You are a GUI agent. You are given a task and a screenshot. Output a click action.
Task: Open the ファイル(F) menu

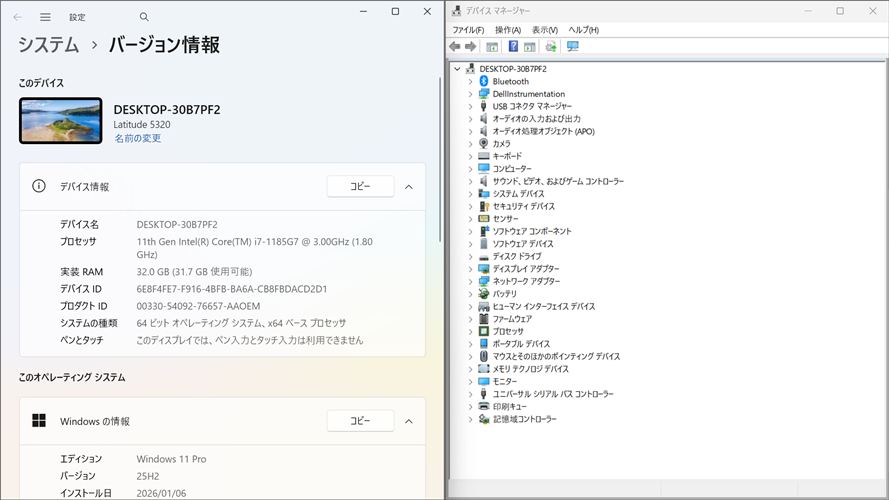point(467,30)
